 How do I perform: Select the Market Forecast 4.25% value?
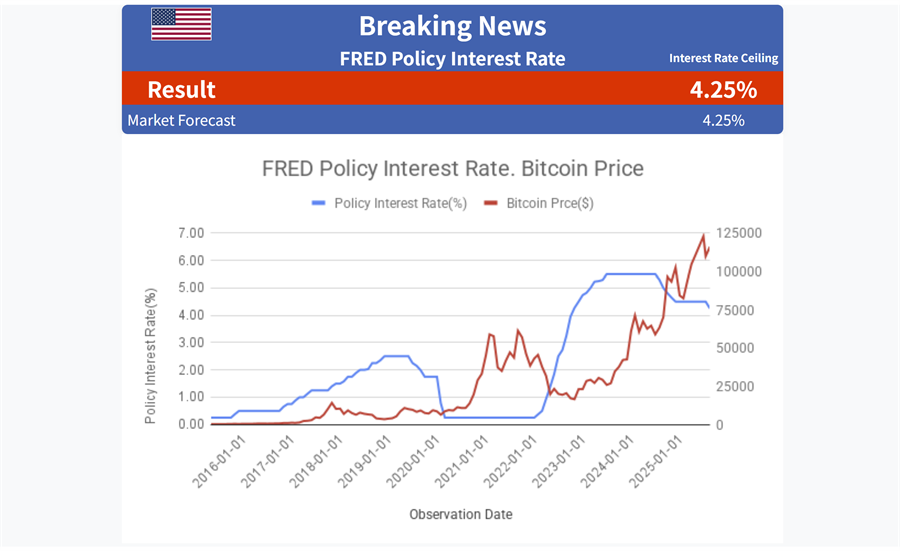pyautogui.click(x=723, y=120)
